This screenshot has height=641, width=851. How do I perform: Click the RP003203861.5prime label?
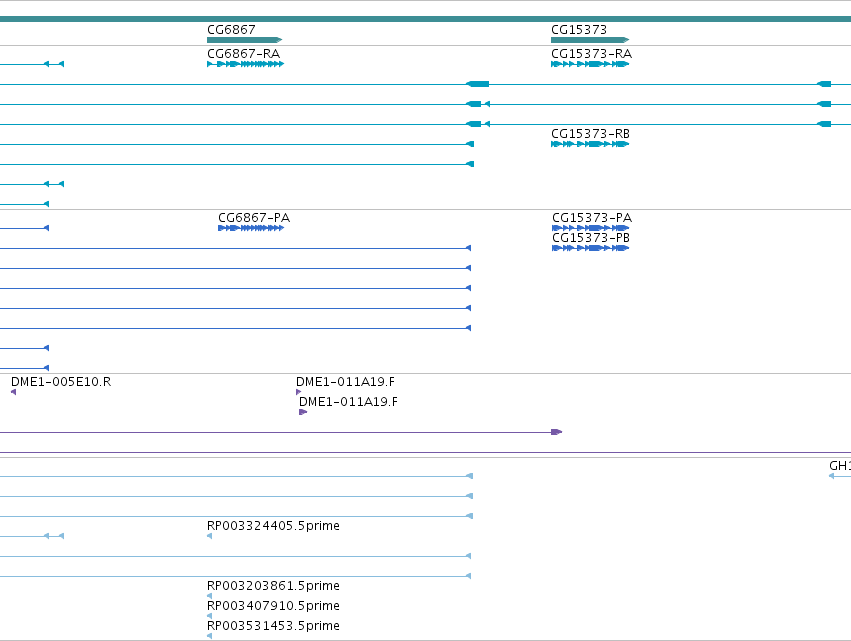[273, 586]
